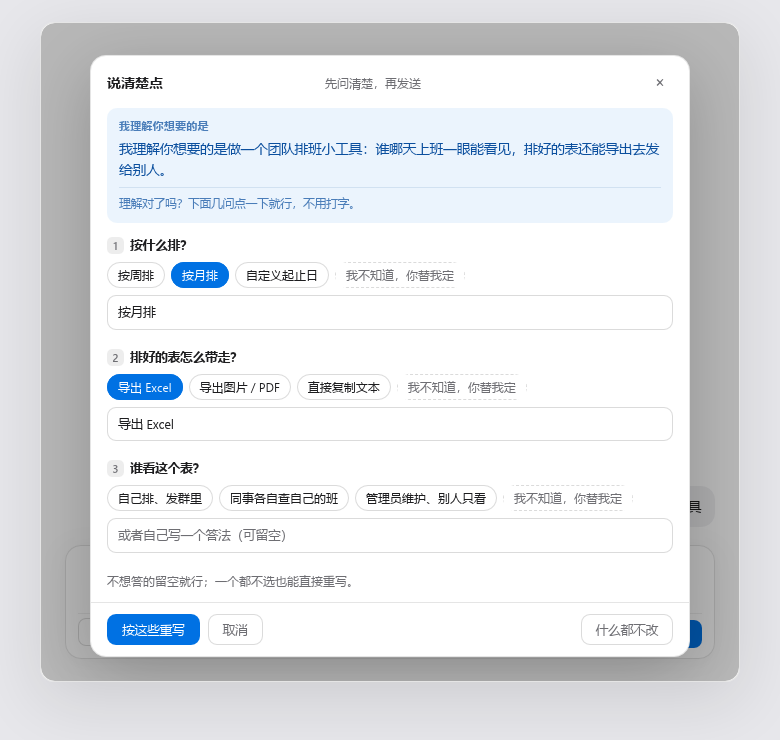Click the hint 理解对了吗？下面几问点一下就行
The image size is (780, 740).
tap(237, 203)
